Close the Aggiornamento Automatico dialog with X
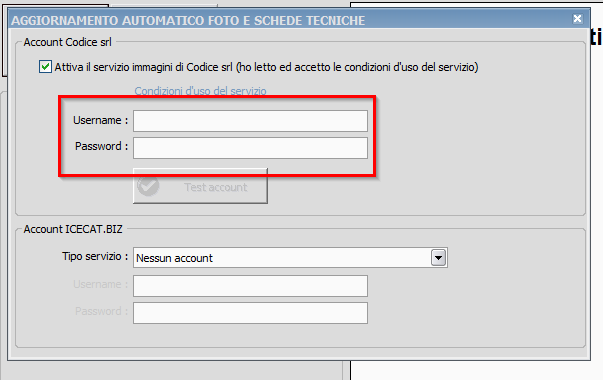The image size is (603, 380). coord(577,18)
